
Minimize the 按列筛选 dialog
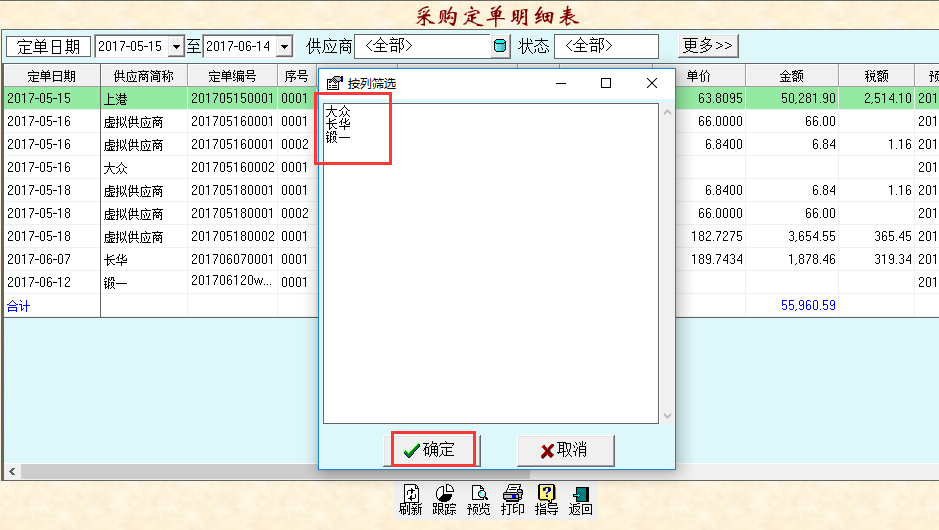pos(561,83)
